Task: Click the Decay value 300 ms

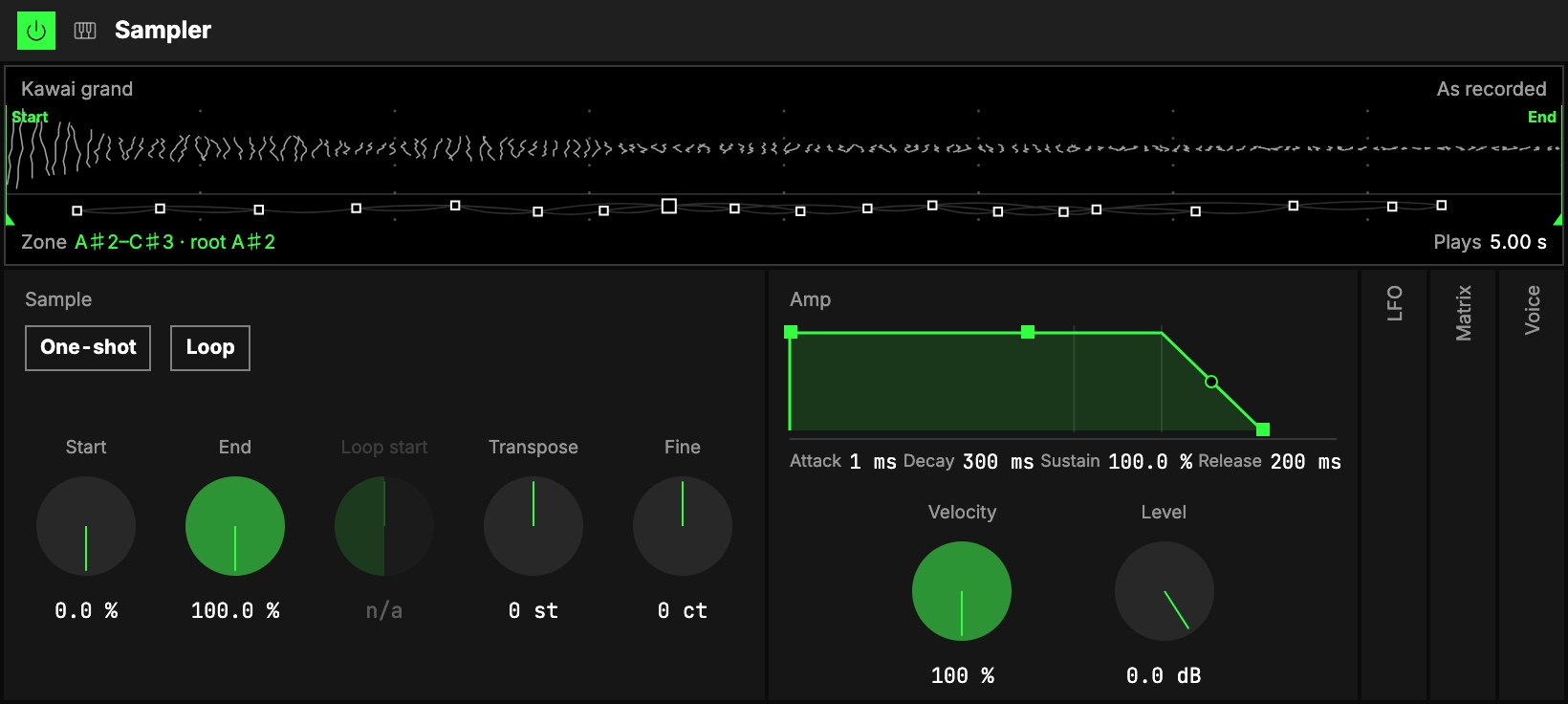Action: click(x=997, y=462)
